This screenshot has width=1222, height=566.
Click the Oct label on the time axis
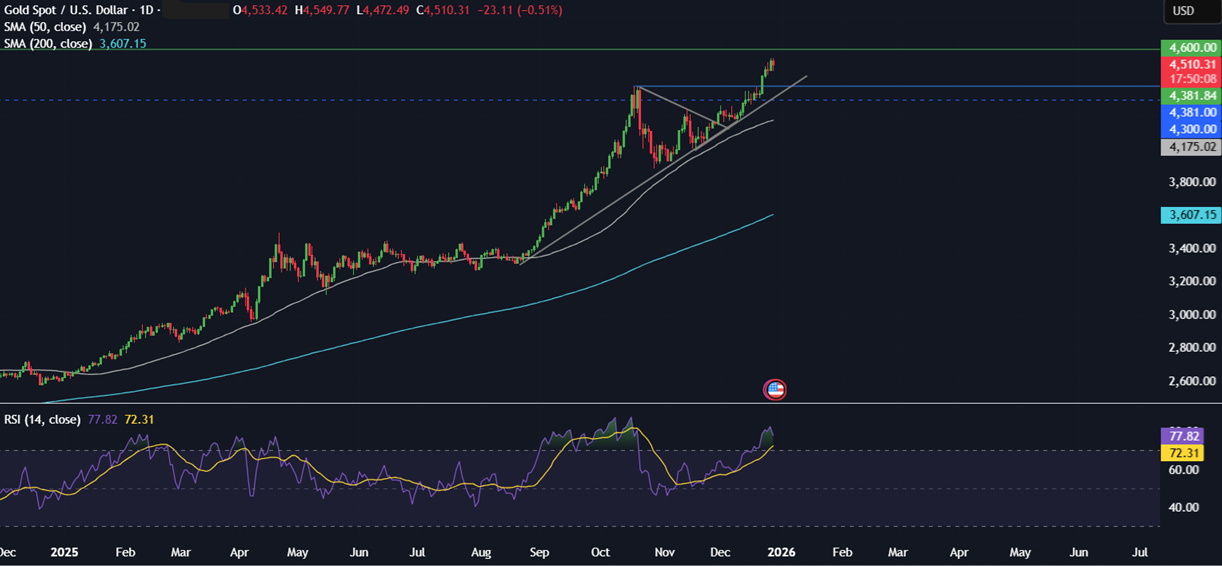click(x=600, y=552)
